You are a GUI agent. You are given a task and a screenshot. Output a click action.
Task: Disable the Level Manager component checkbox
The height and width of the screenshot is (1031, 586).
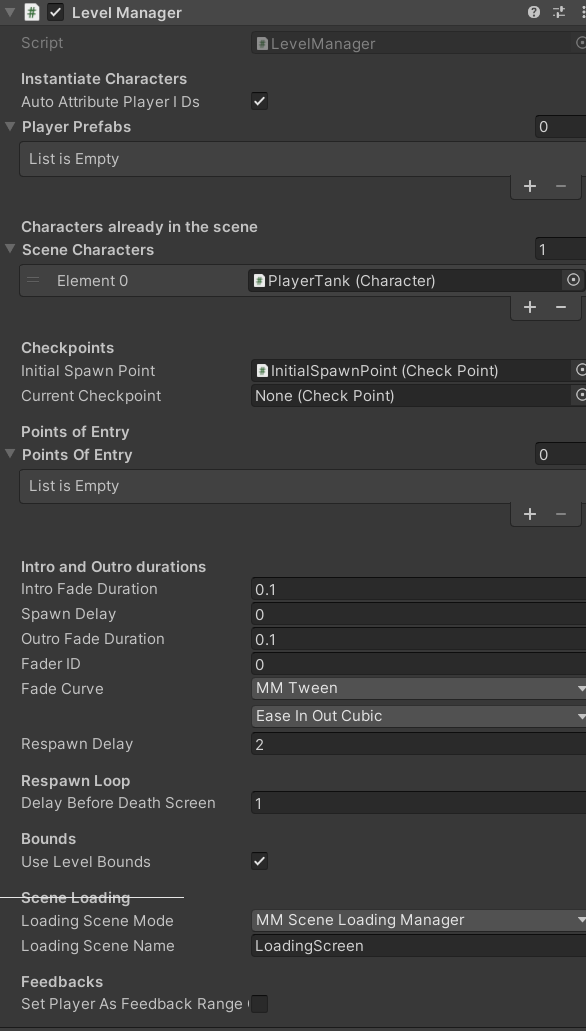[56, 12]
